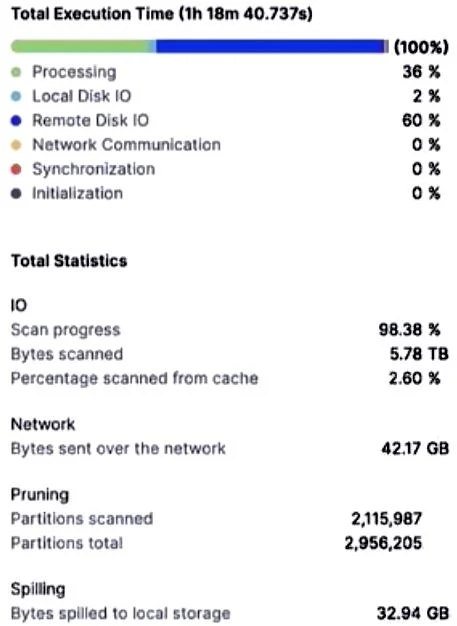This screenshot has height=626, width=457.
Task: Click Percentage scanned from cache label
Action: (x=135, y=378)
